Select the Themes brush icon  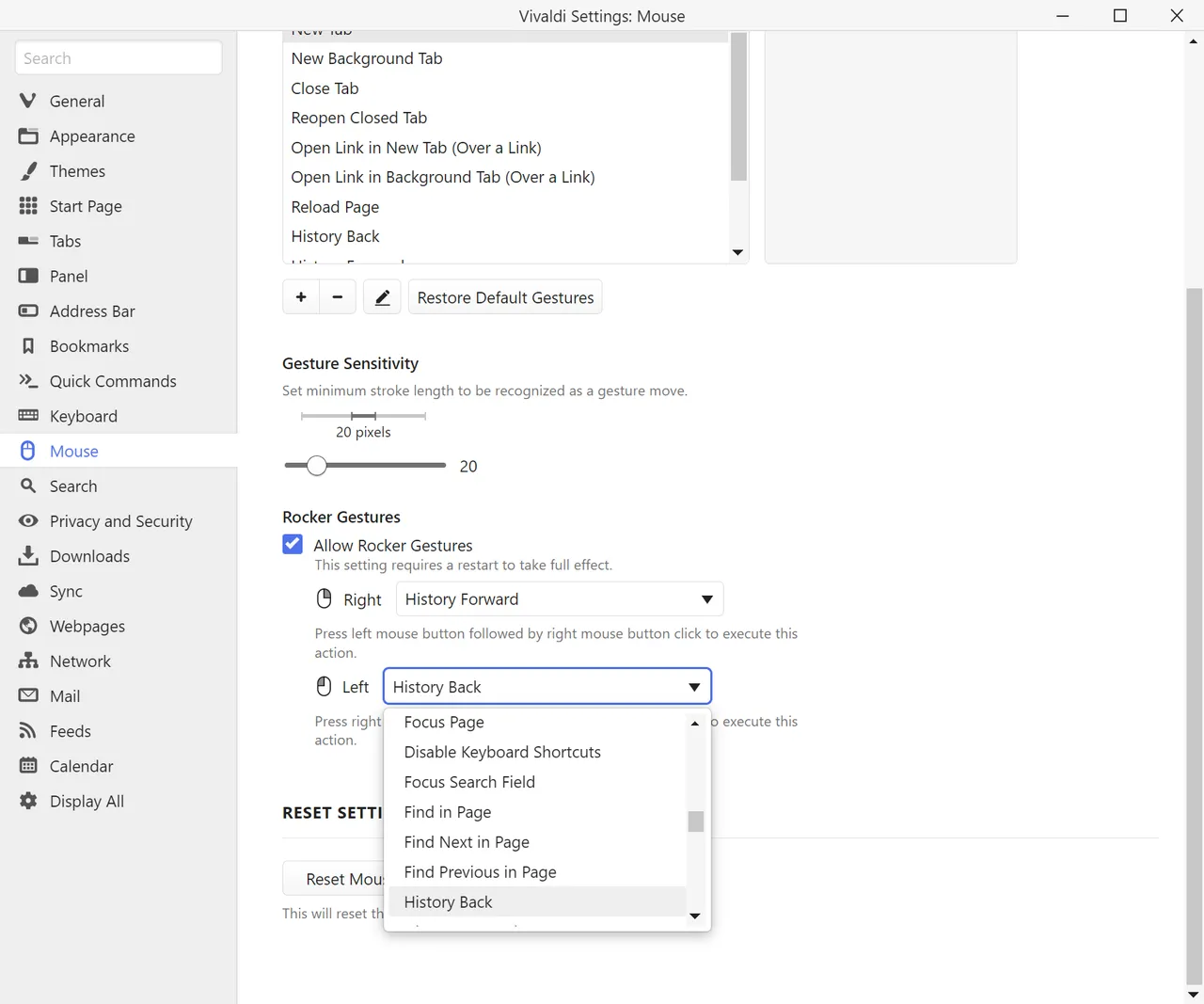(28, 170)
